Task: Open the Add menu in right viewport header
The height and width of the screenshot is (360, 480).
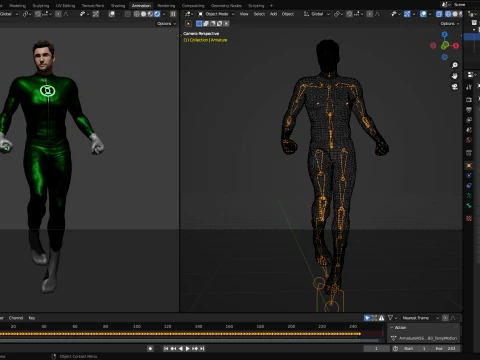Action: [273, 14]
